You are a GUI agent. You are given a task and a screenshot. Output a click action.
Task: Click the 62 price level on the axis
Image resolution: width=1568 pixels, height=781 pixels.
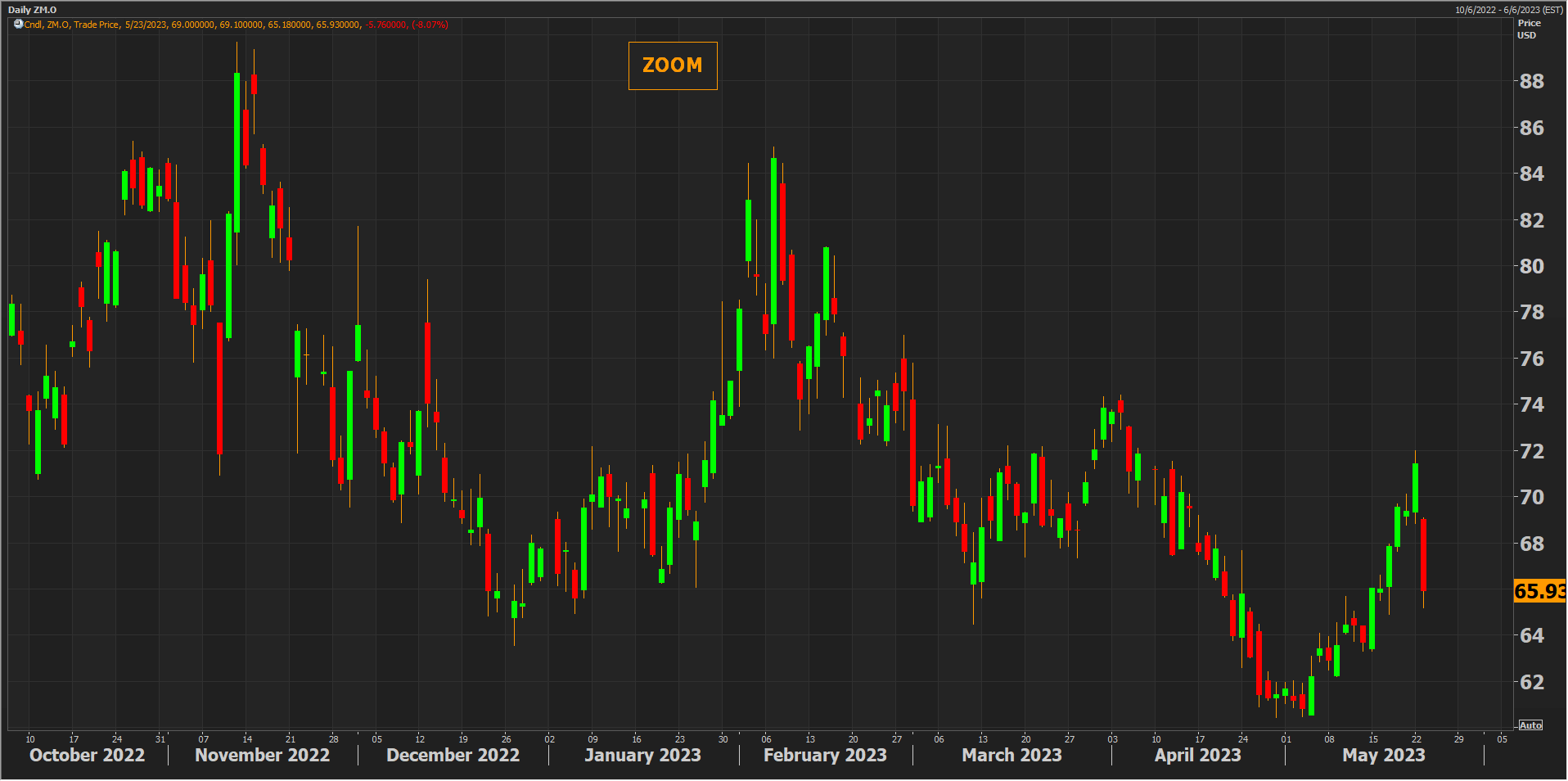click(x=1531, y=682)
